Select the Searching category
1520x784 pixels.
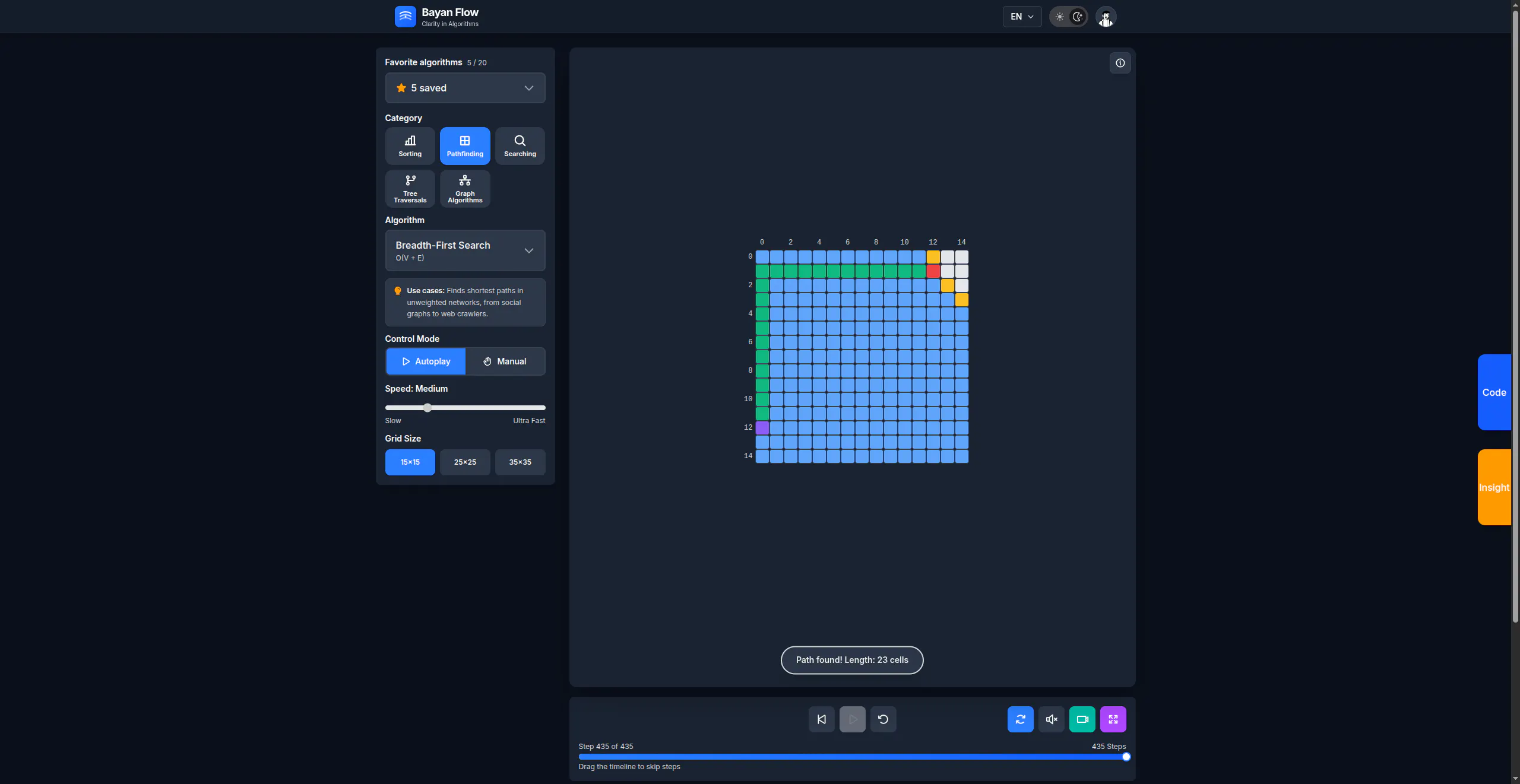(x=520, y=145)
